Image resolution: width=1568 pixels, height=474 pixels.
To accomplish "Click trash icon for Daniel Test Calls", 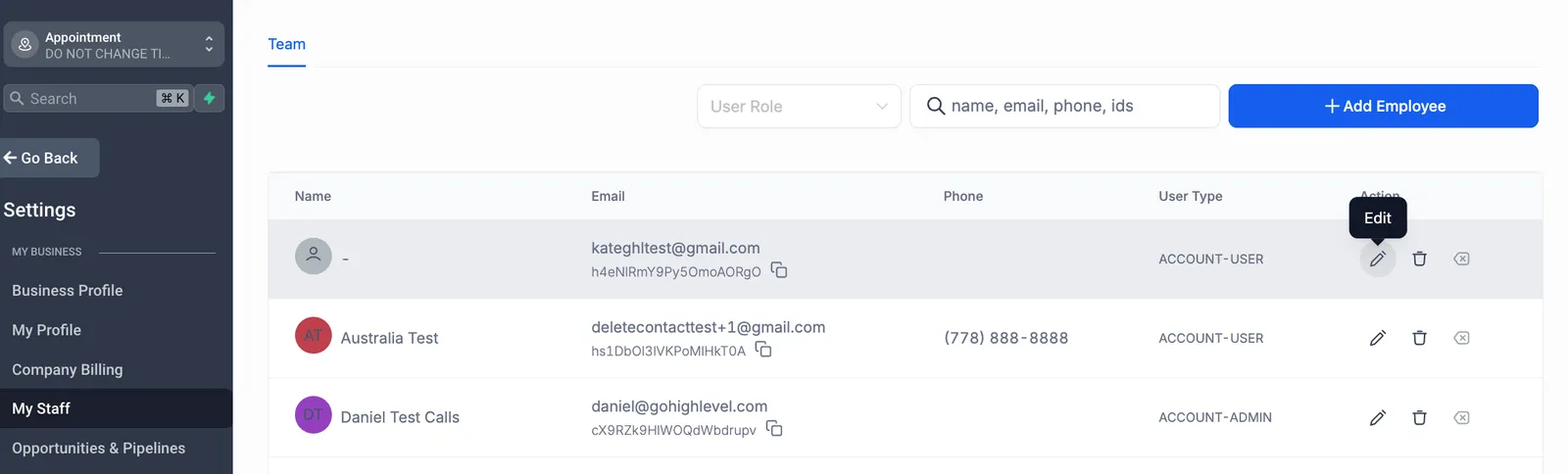I will 1419,417.
